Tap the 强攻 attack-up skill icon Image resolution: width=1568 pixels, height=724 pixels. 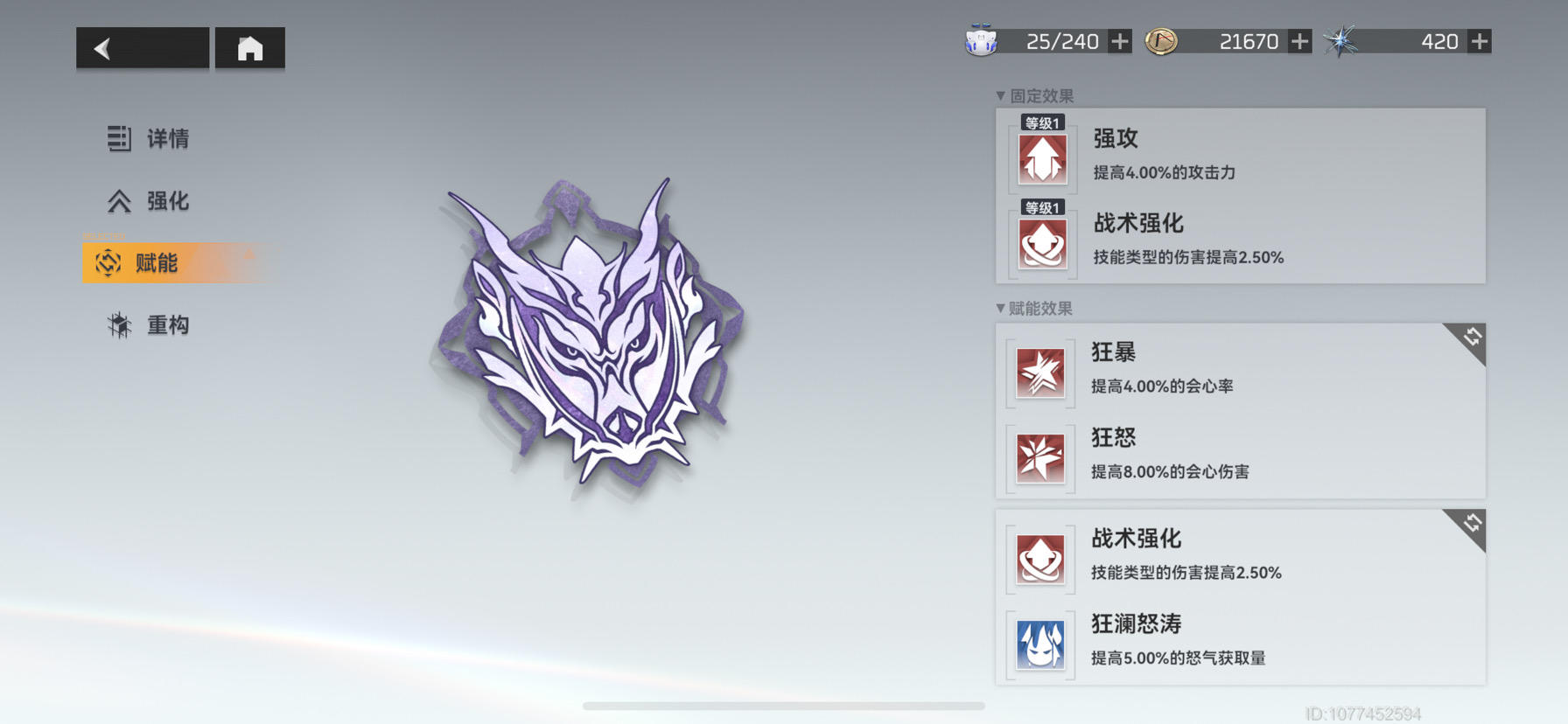(1042, 159)
